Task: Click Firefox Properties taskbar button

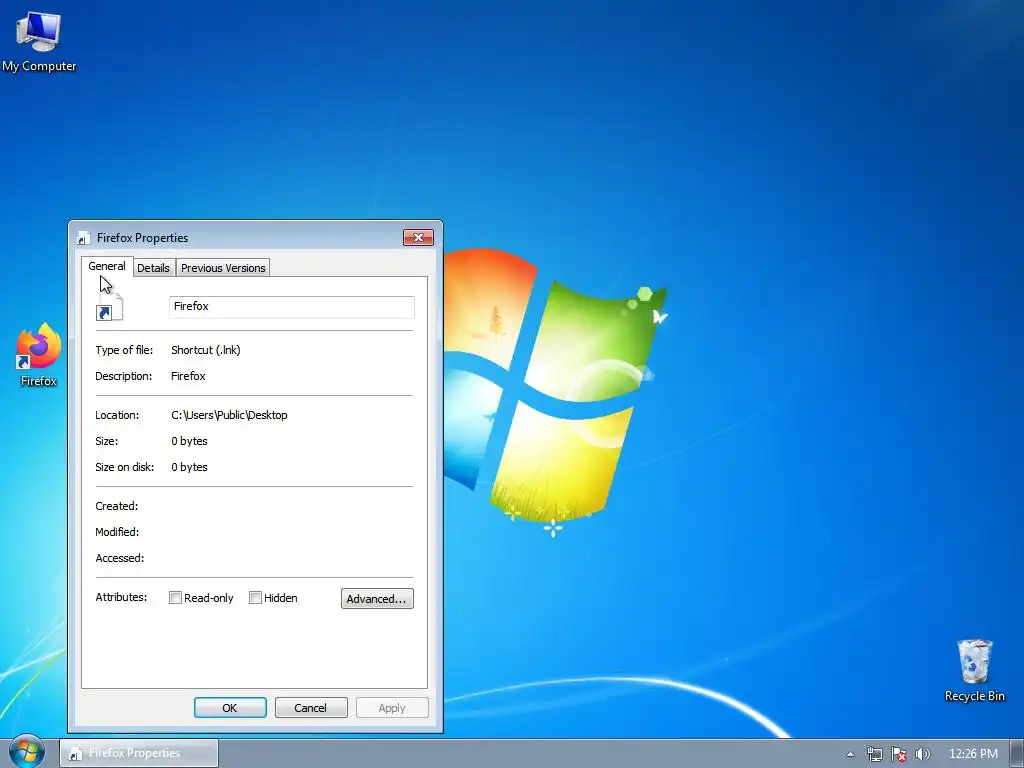Action: [x=139, y=753]
